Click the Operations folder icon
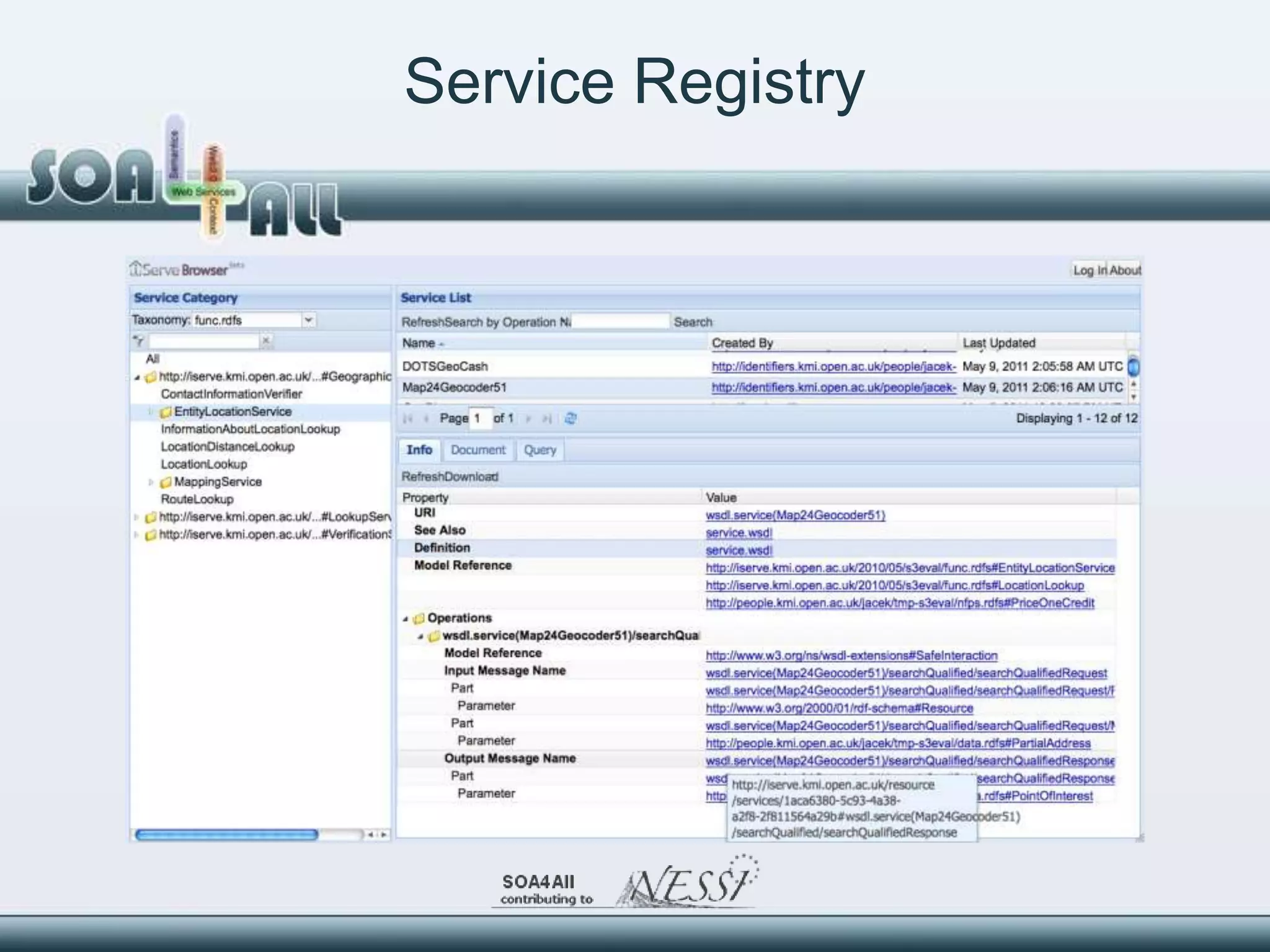The width and height of the screenshot is (1270, 952). click(x=419, y=619)
